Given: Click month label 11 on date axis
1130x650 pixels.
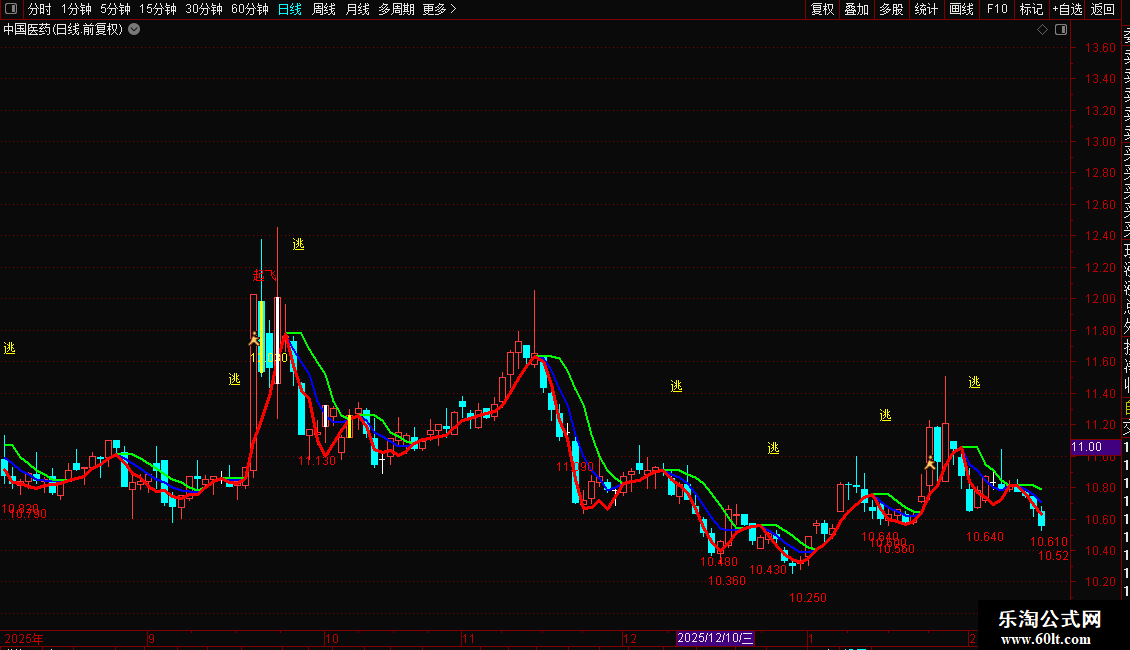Looking at the screenshot, I should 468,638.
